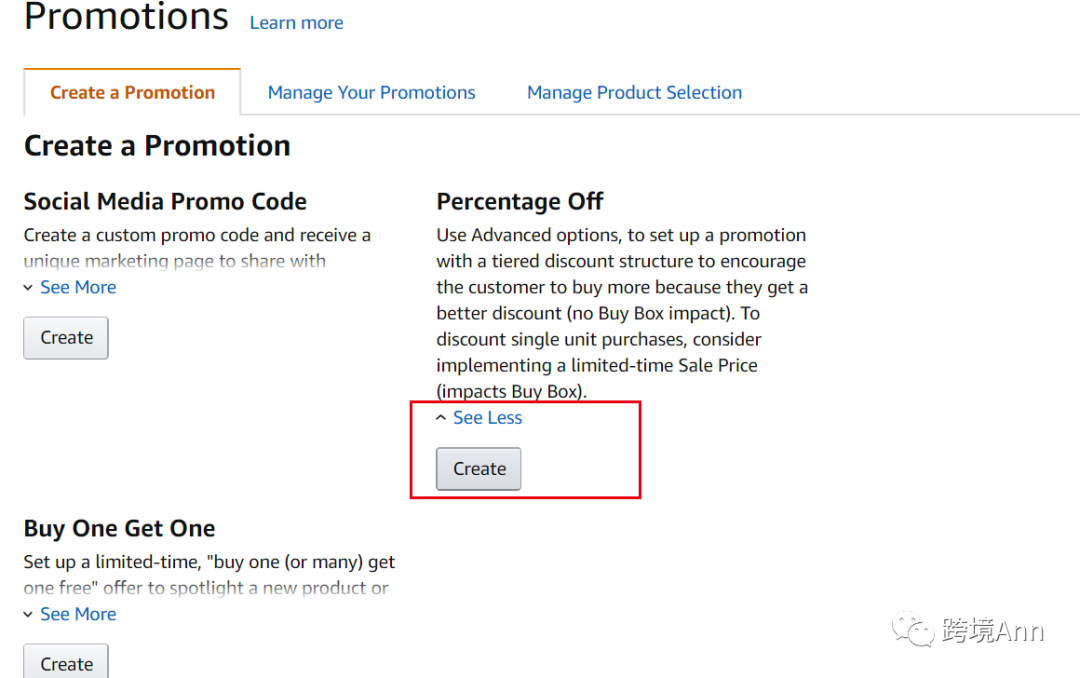Expand See More under Buy One Get One
This screenshot has height=678, width=1080.
pos(77,614)
